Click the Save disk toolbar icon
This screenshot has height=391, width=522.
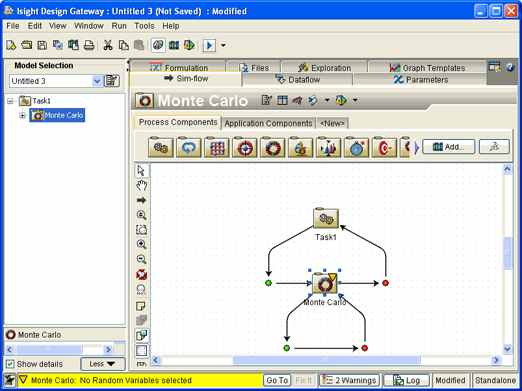coord(42,45)
